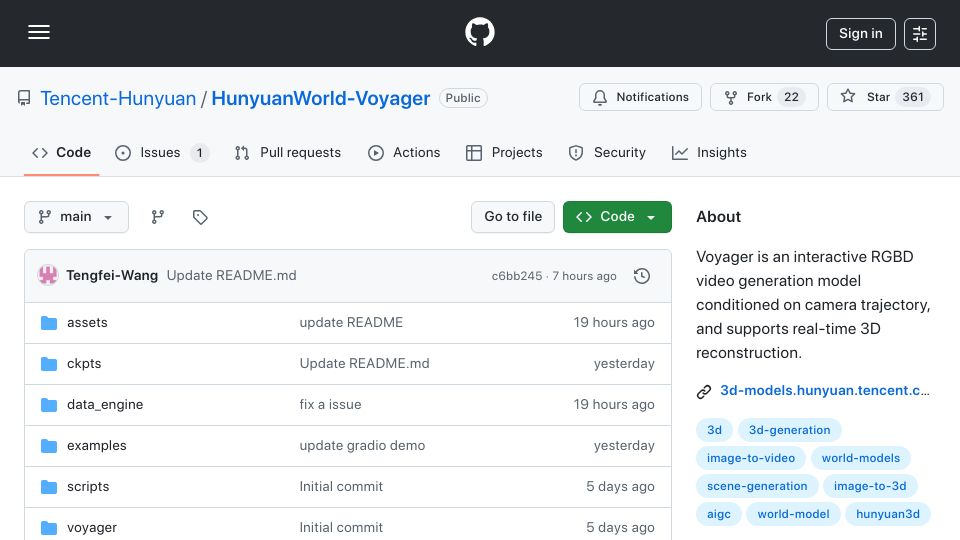Open the assets folder
Screen dimensions: 960x540
tap(87, 323)
